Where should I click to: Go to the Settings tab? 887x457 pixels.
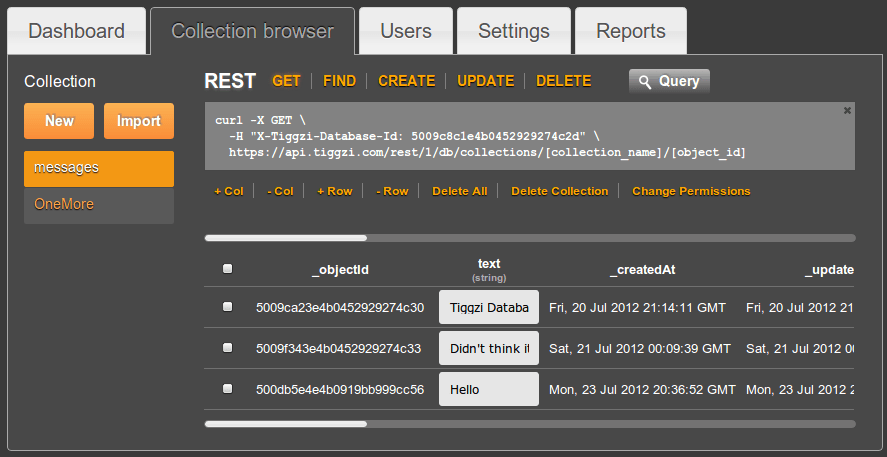(x=513, y=31)
